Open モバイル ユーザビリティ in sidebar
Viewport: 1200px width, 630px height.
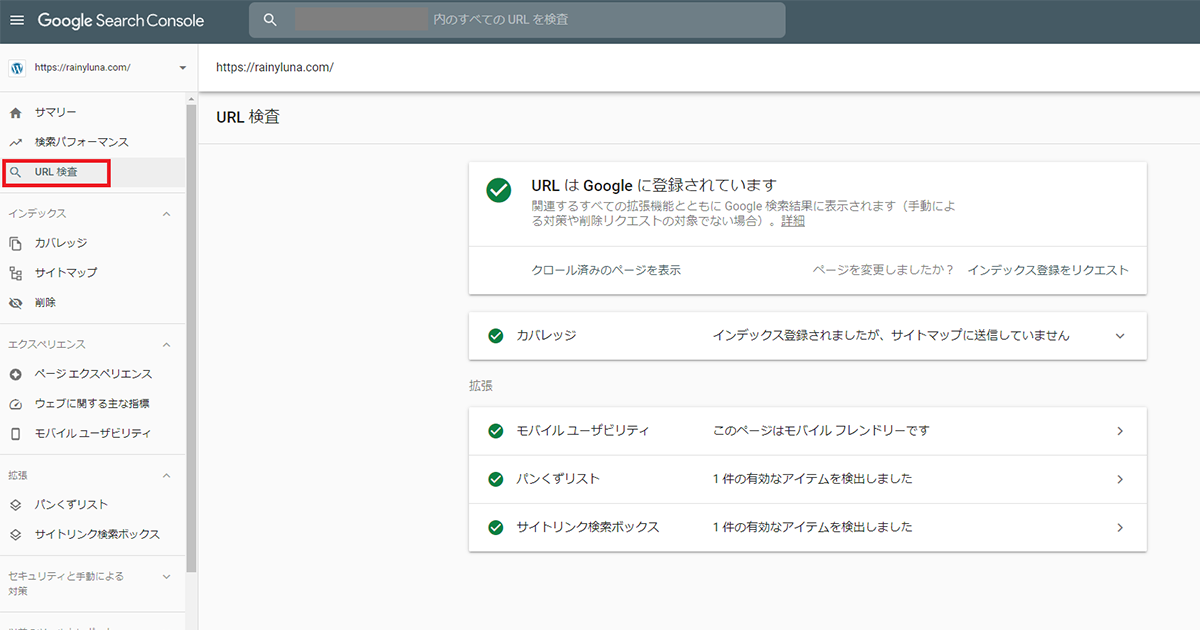click(x=93, y=434)
